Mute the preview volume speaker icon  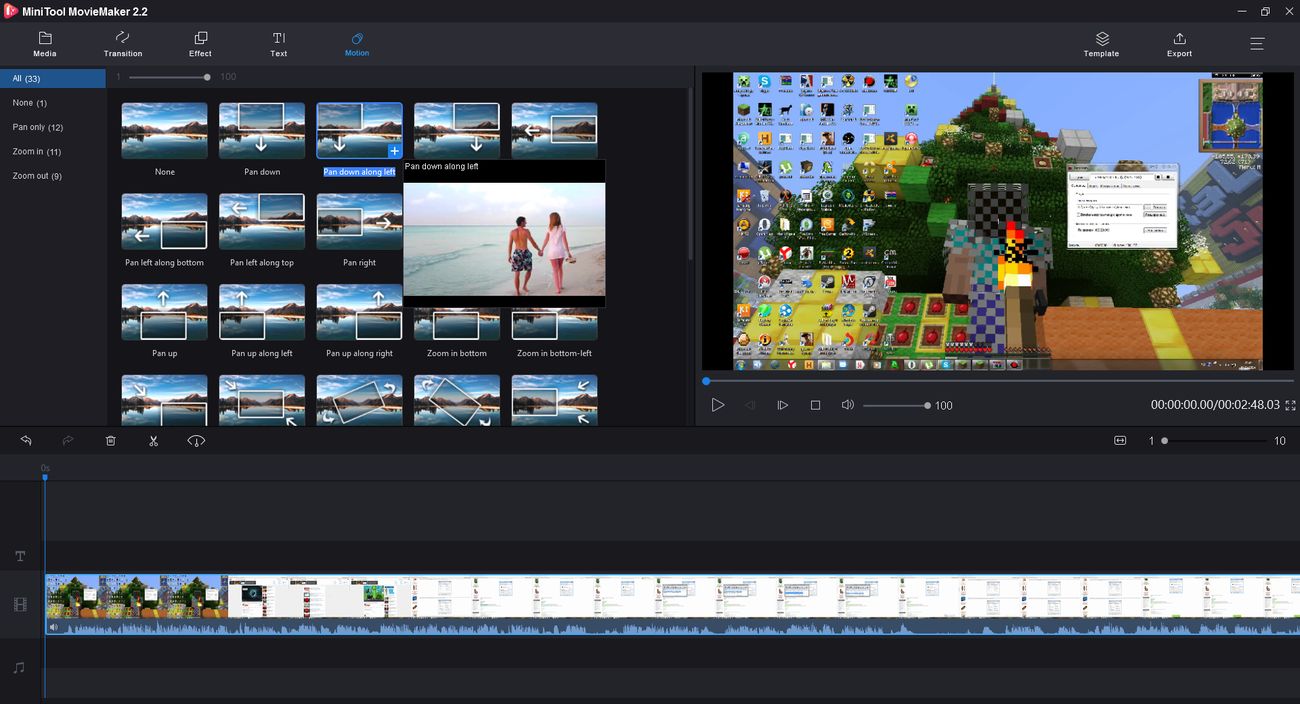pyautogui.click(x=848, y=405)
